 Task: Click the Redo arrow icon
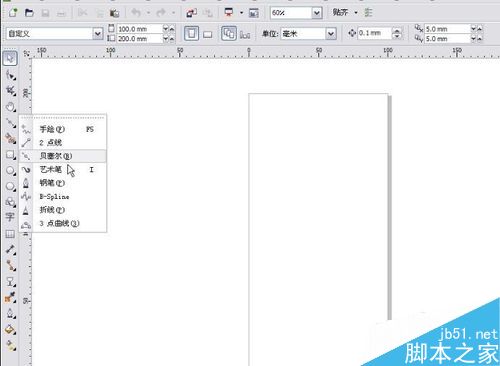[161, 13]
